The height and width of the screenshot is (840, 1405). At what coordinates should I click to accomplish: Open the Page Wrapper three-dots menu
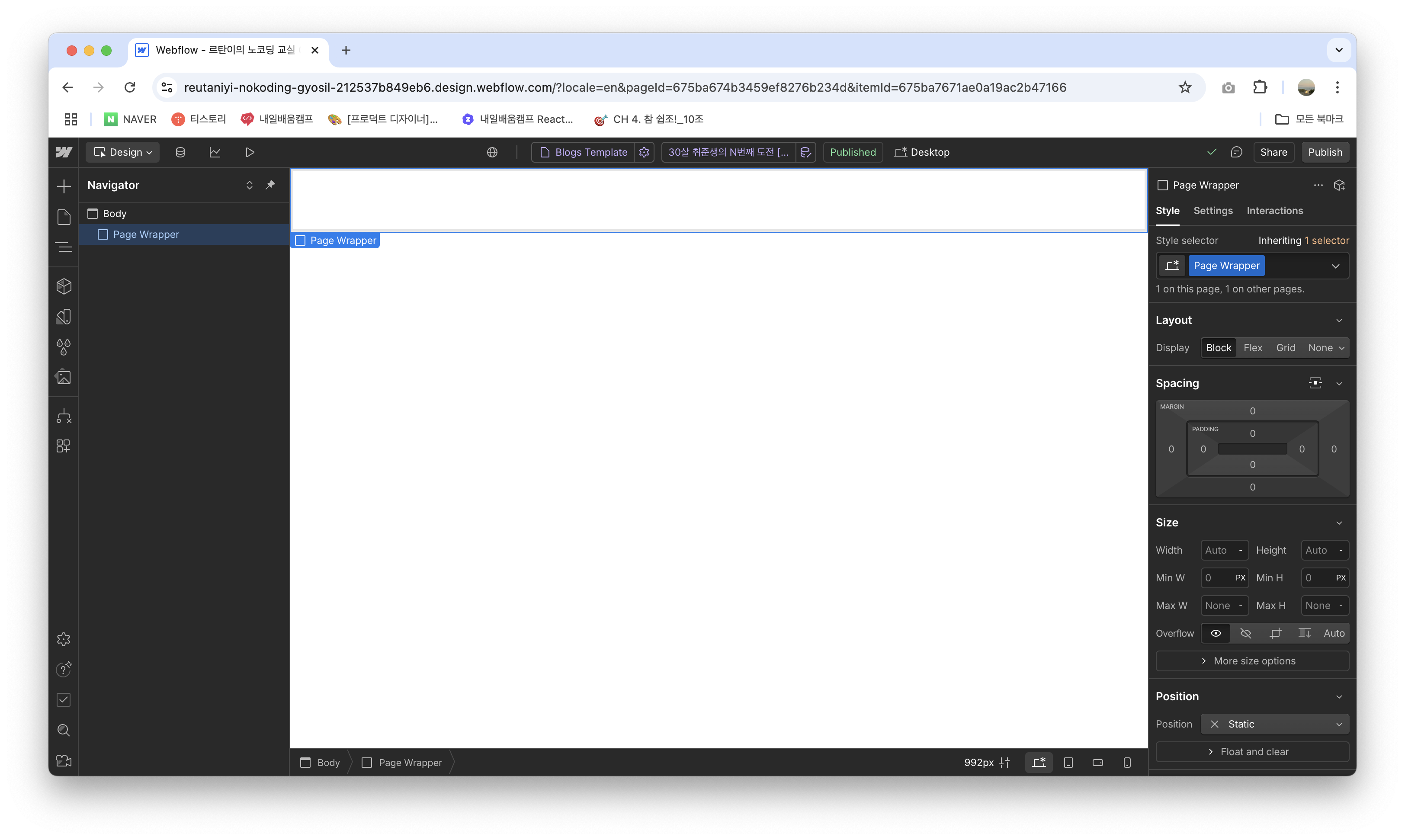click(x=1318, y=185)
